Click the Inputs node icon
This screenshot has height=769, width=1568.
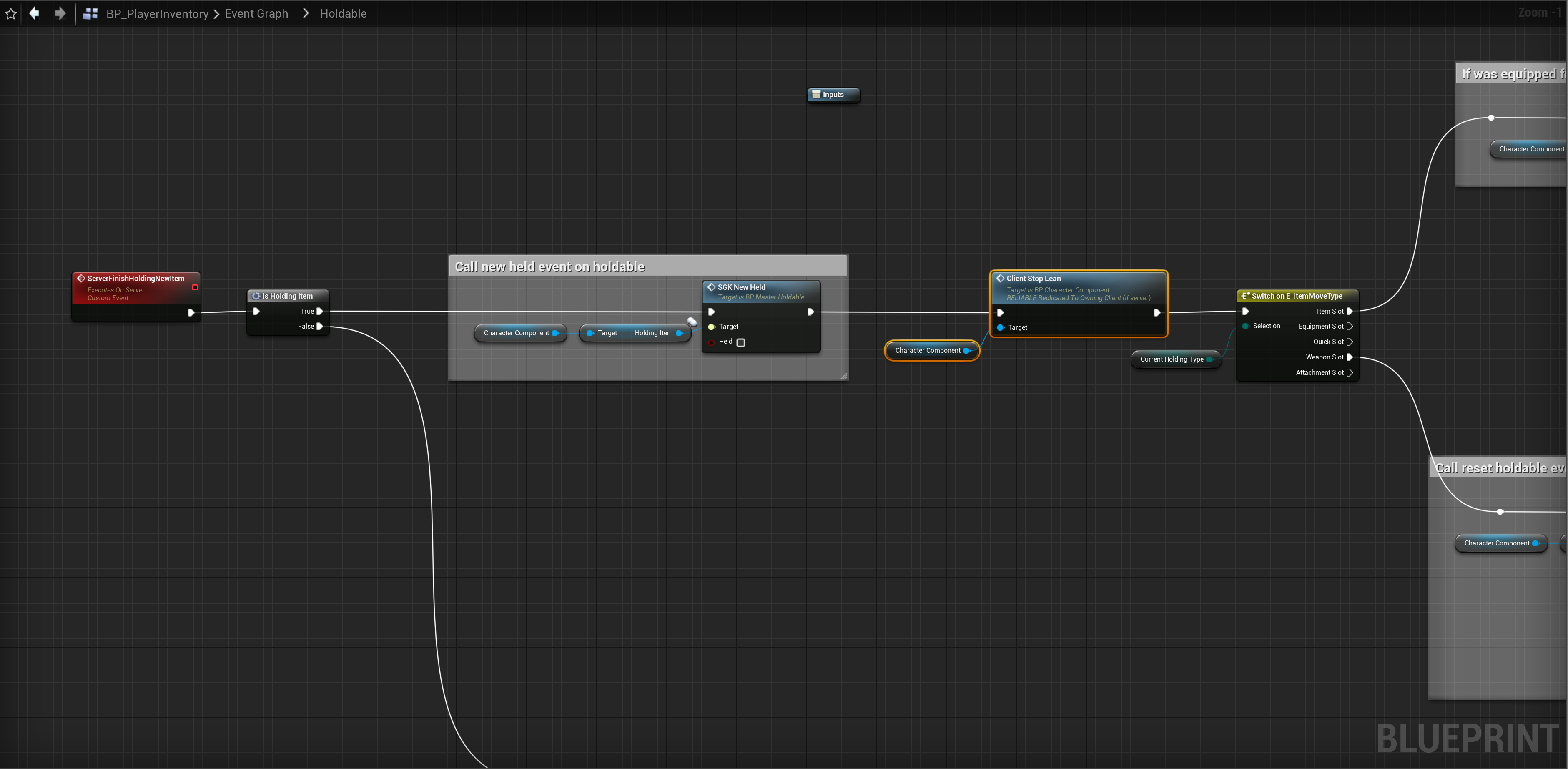816,94
